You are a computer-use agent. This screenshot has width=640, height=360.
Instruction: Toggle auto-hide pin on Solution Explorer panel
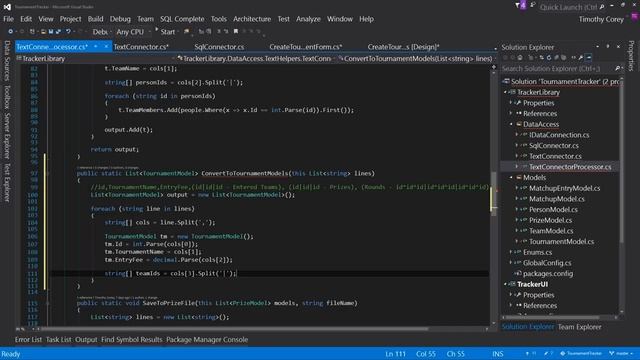(608, 47)
